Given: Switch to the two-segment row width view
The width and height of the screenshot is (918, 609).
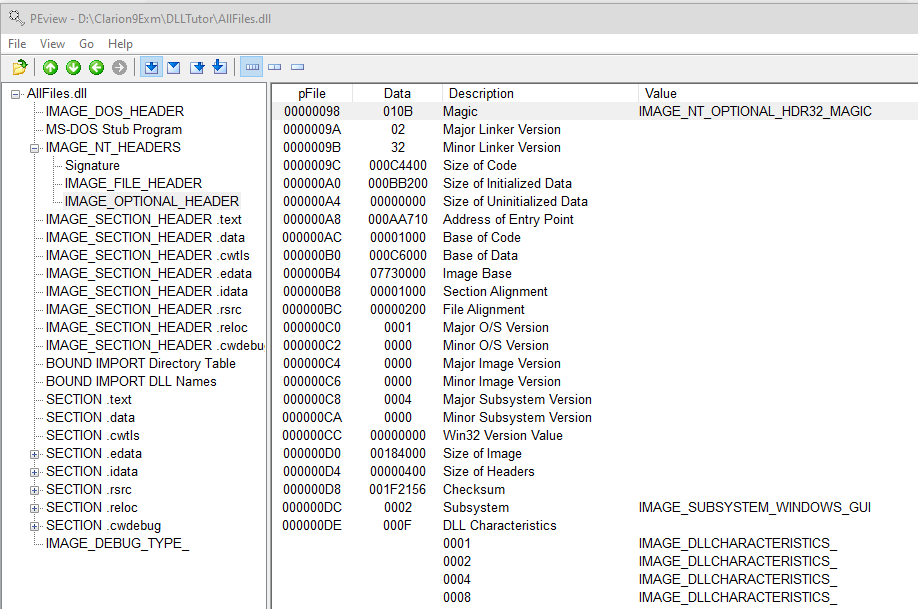Looking at the screenshot, I should tap(274, 67).
